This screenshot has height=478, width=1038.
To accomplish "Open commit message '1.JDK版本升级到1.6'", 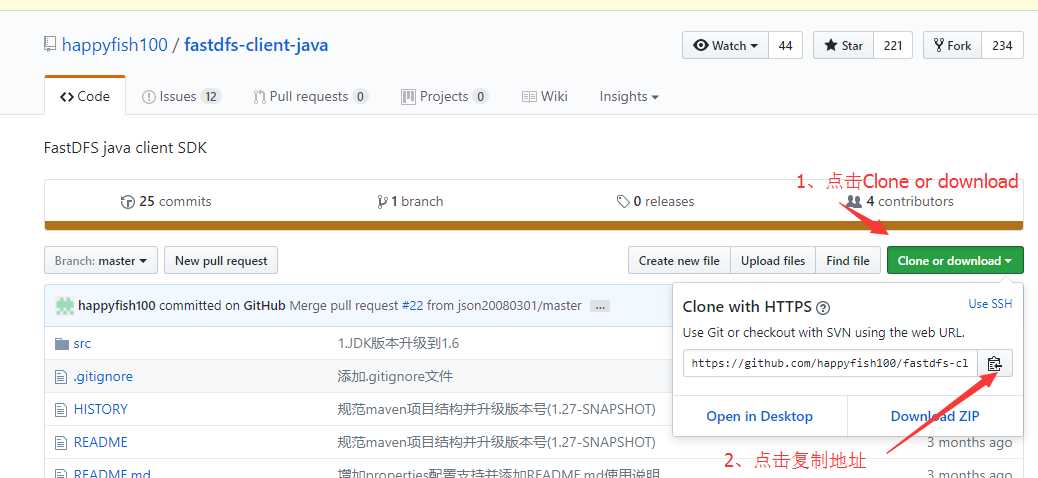I will click(398, 344).
